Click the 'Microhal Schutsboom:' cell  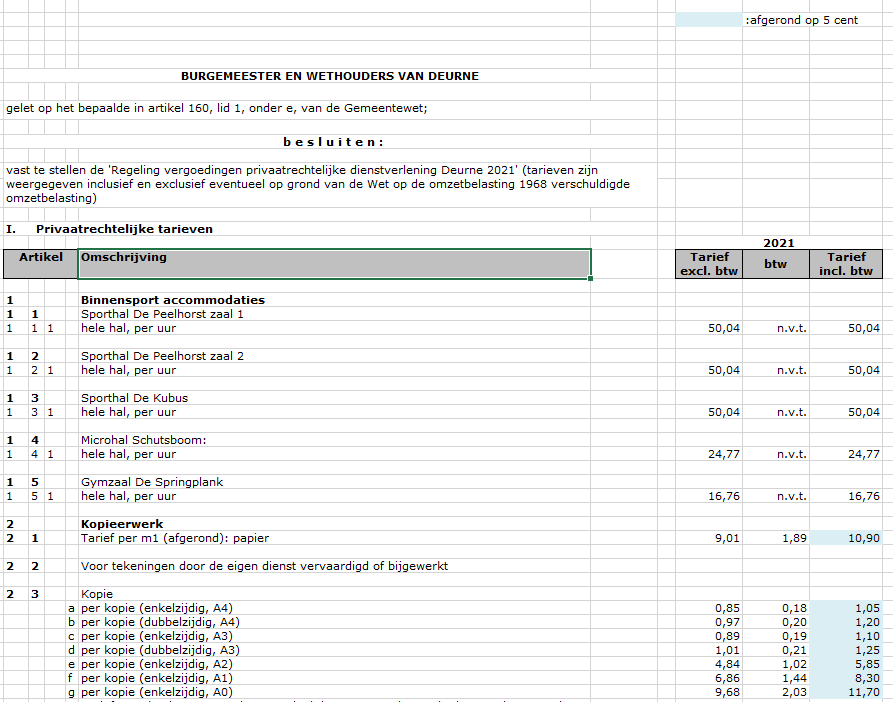pyautogui.click(x=143, y=440)
